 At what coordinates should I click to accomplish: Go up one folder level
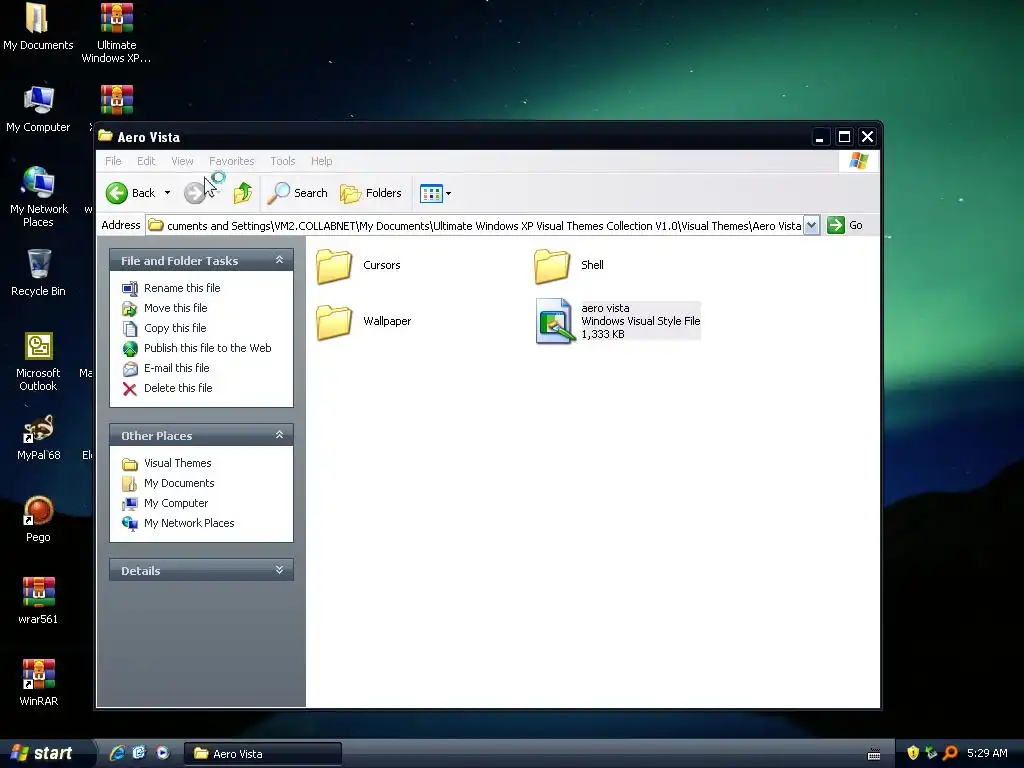243,193
